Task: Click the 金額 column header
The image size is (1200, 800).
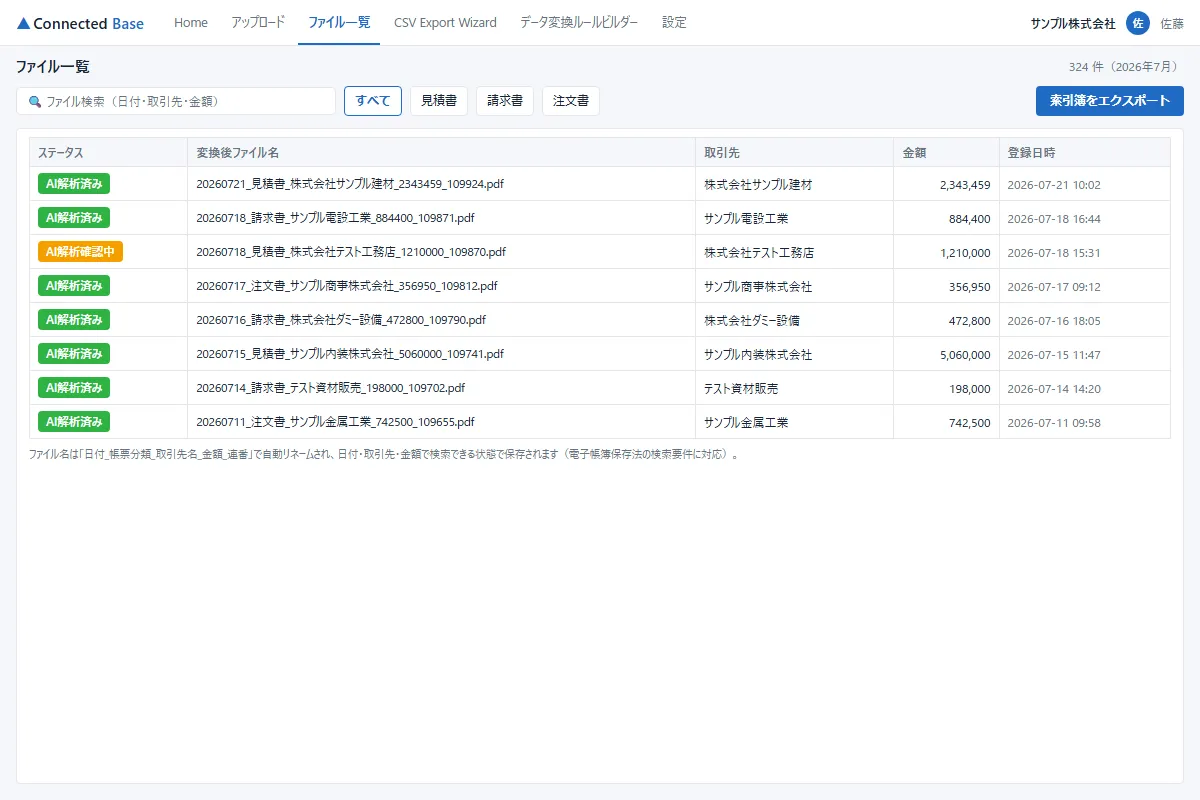Action: [x=946, y=152]
